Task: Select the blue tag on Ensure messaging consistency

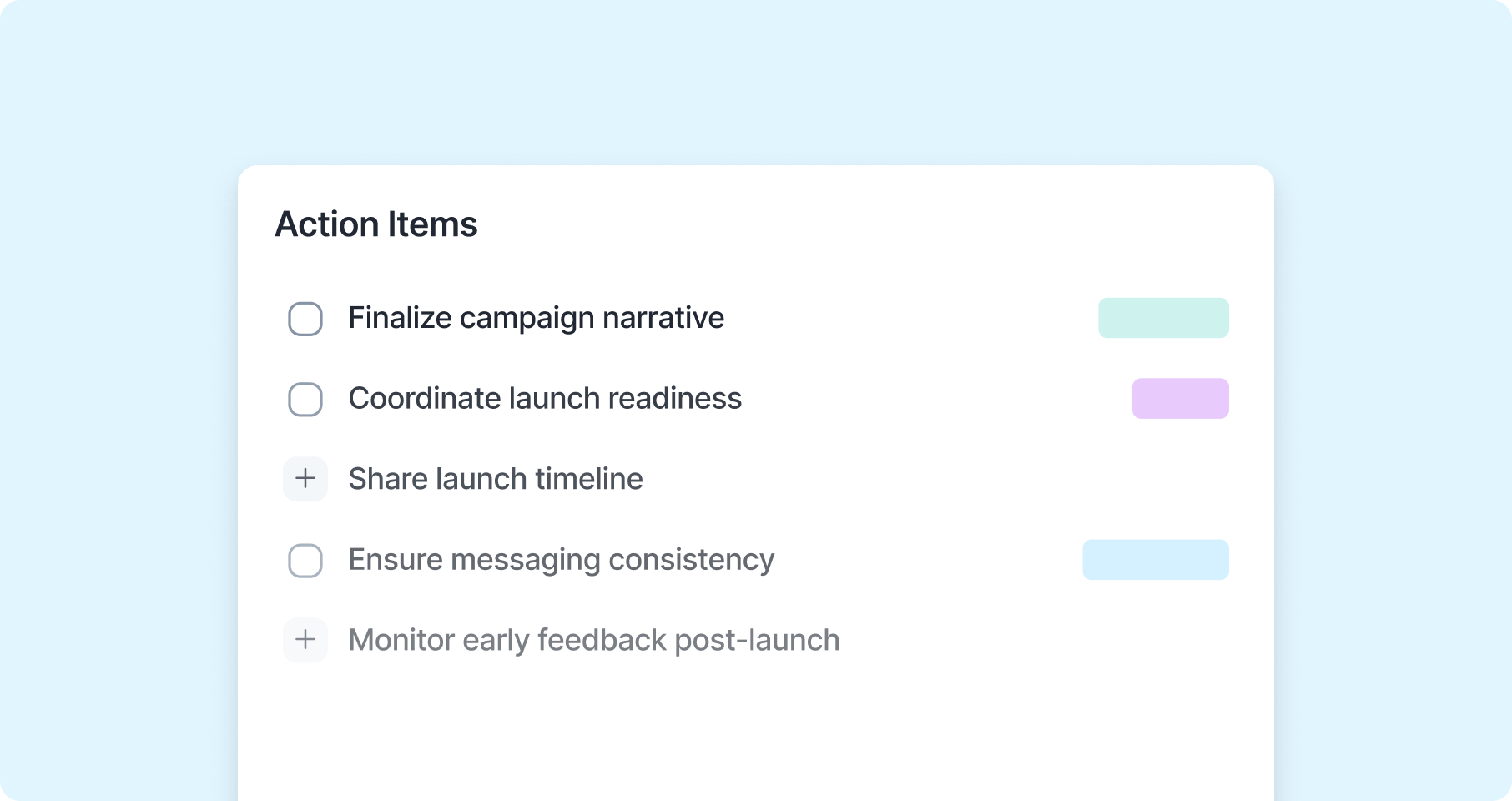Action: [1156, 559]
